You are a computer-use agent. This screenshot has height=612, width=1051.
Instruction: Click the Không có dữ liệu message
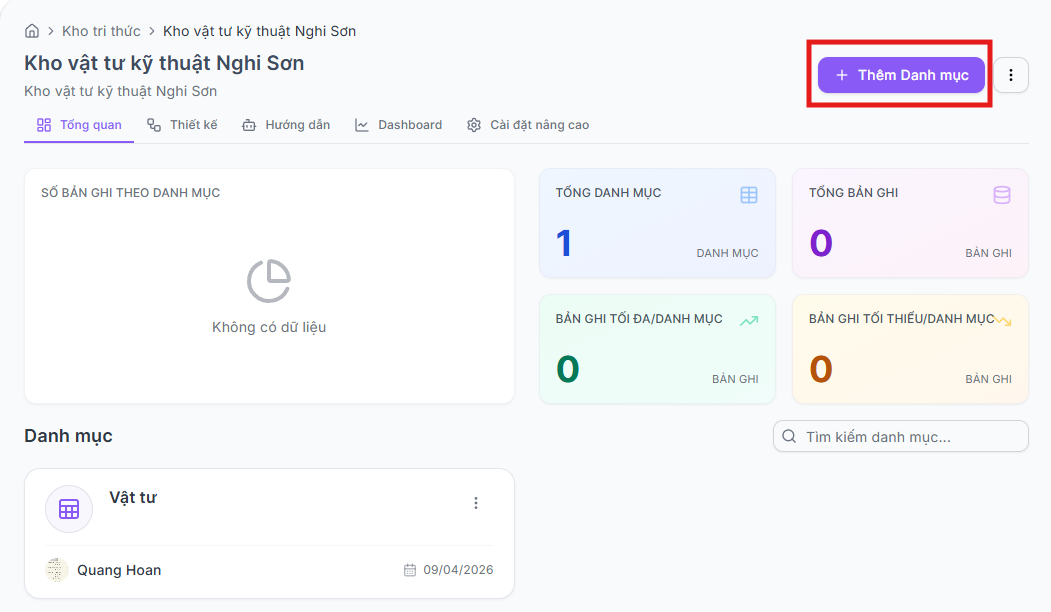pyautogui.click(x=269, y=327)
